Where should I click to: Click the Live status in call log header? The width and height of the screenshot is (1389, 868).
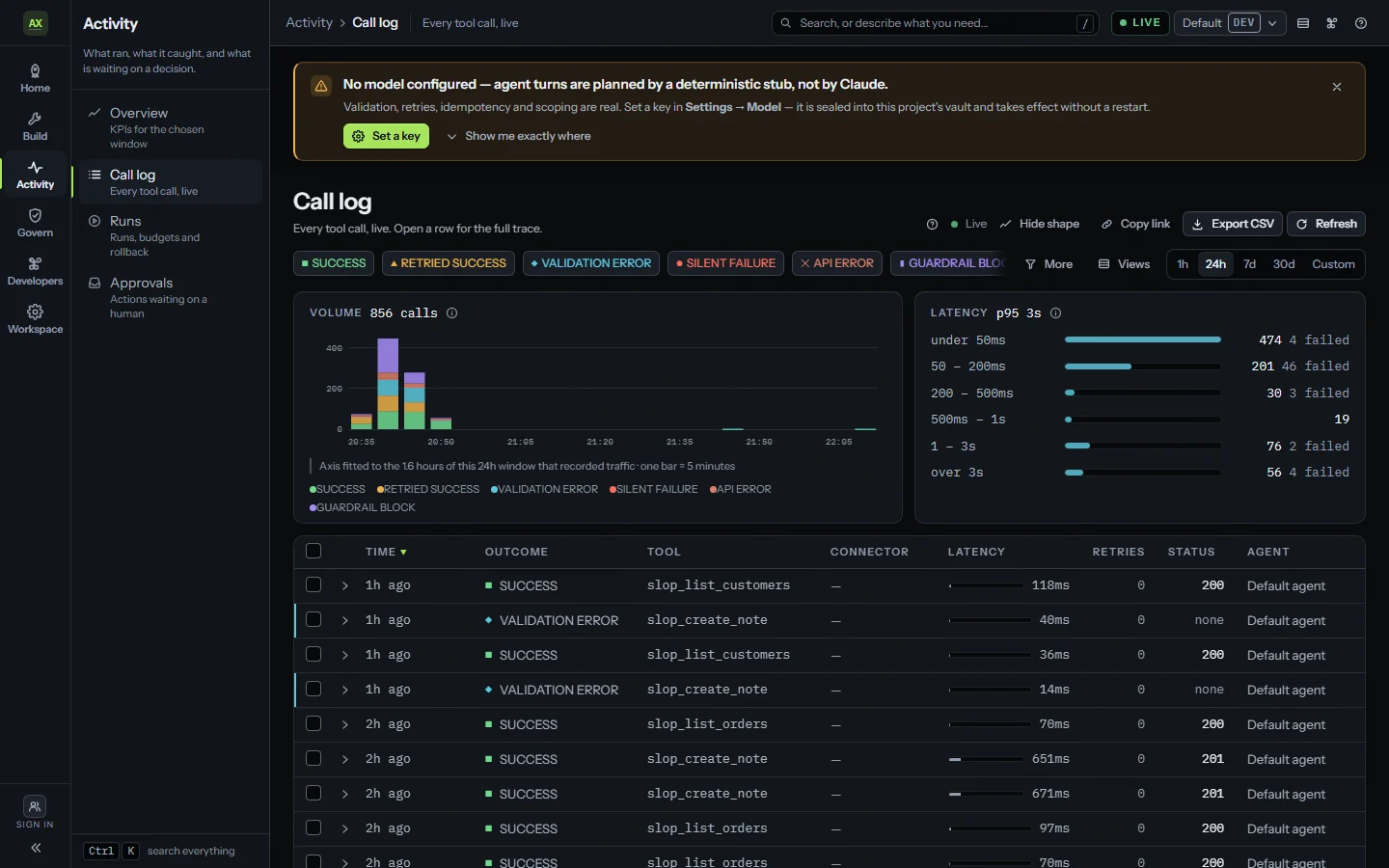[968, 224]
